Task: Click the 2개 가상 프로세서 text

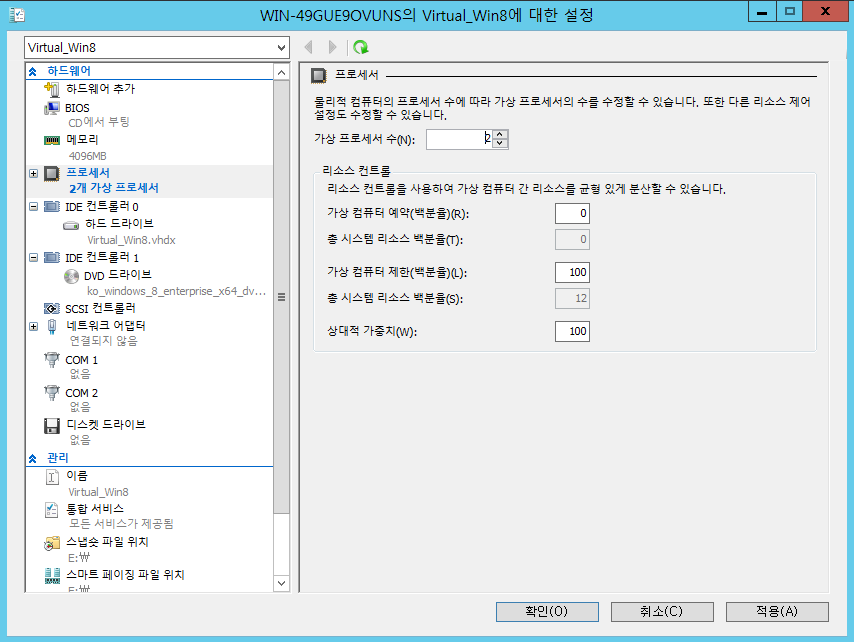Action: (114, 188)
